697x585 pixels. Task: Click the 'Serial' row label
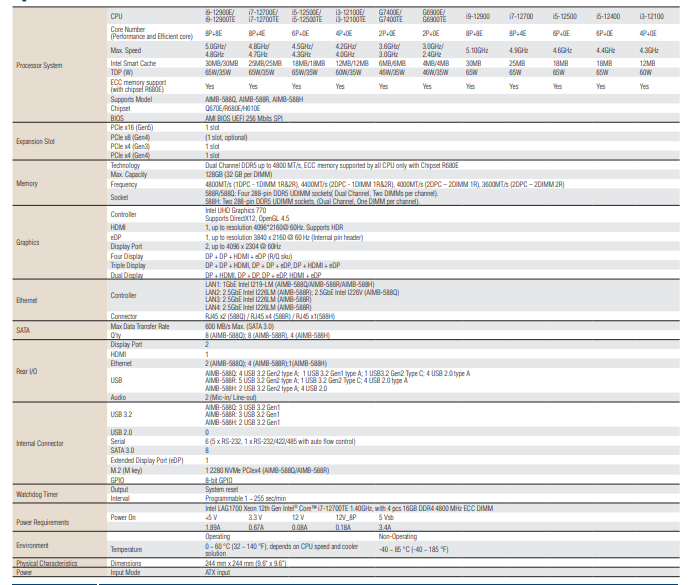(x=117, y=441)
